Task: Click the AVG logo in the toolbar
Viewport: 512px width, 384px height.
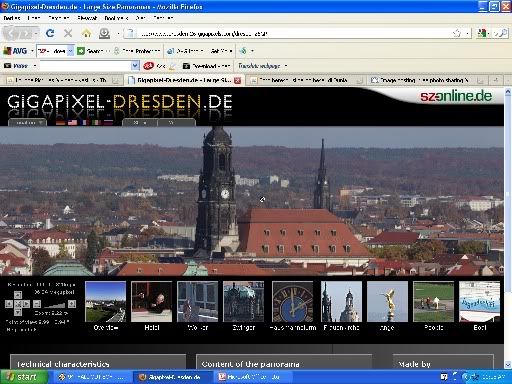Action: (15, 51)
